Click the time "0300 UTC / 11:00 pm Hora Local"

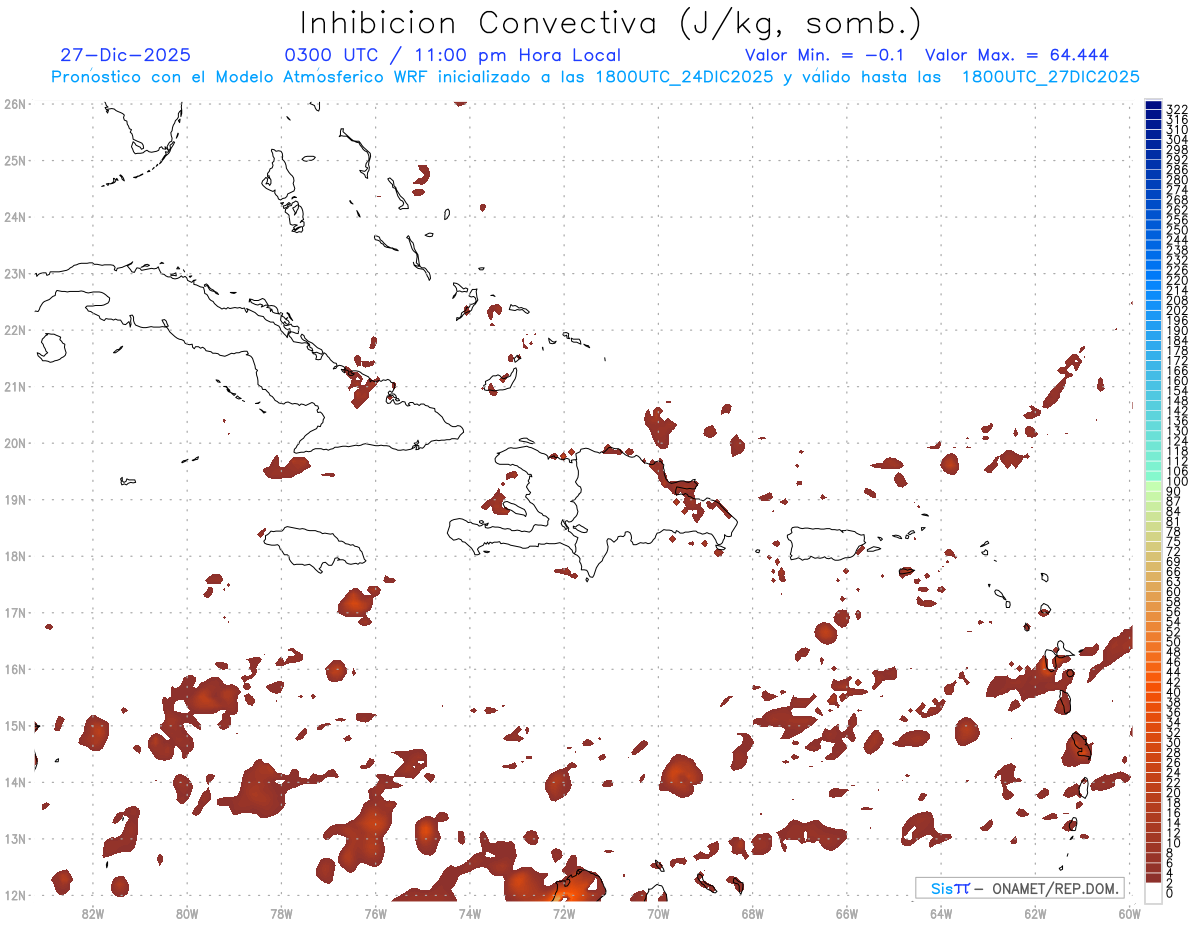452,55
